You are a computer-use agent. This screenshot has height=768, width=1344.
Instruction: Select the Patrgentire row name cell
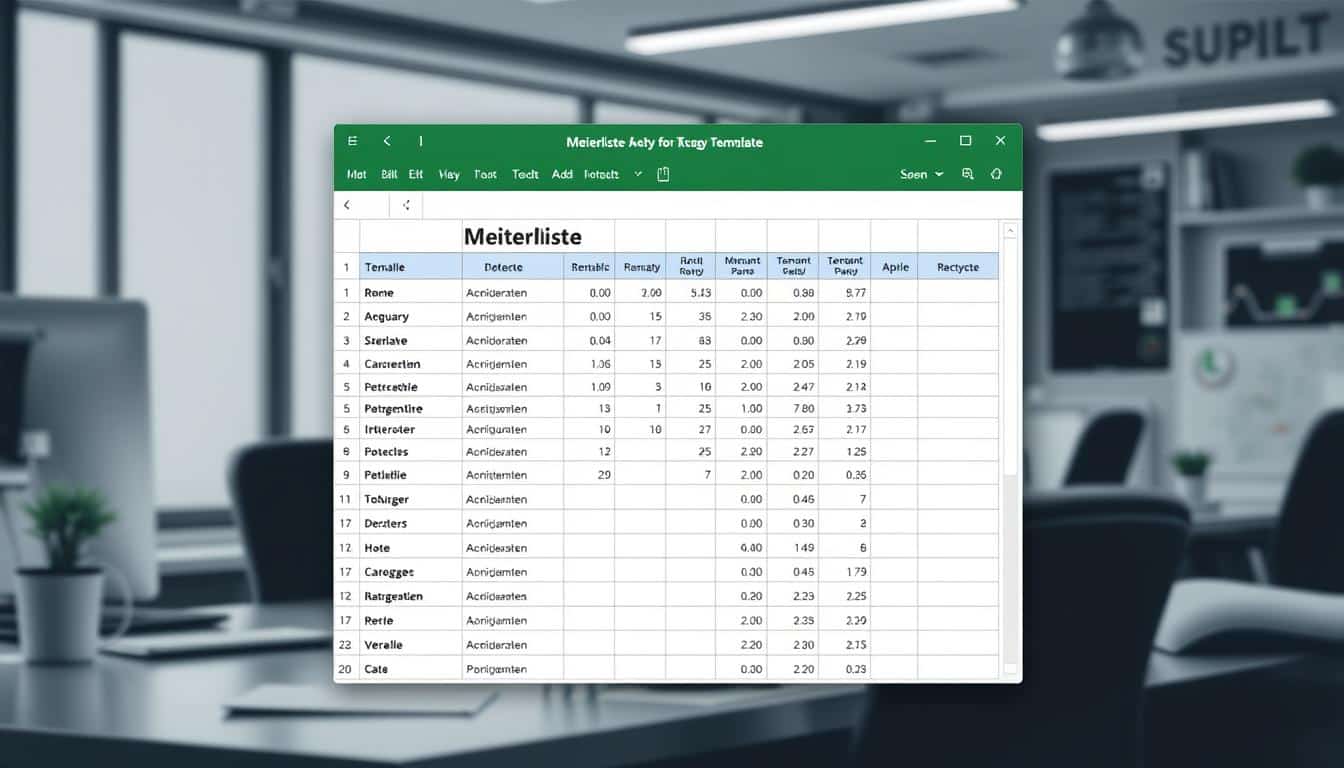click(410, 408)
